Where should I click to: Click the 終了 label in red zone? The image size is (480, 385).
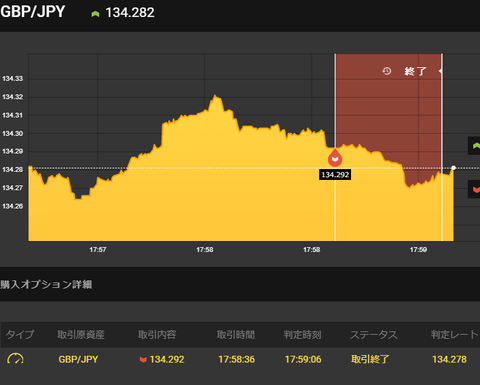tap(415, 71)
